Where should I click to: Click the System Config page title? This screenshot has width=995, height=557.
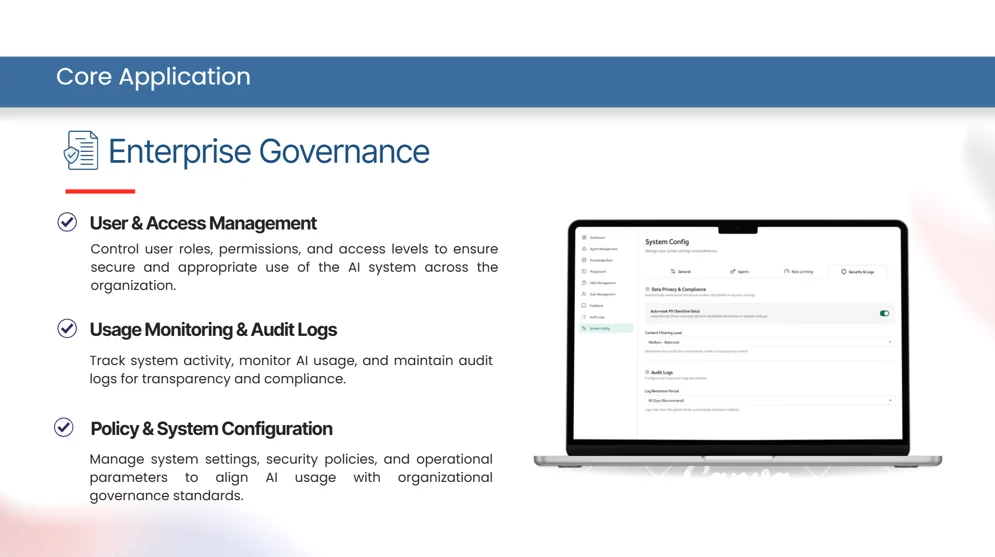tap(667, 242)
